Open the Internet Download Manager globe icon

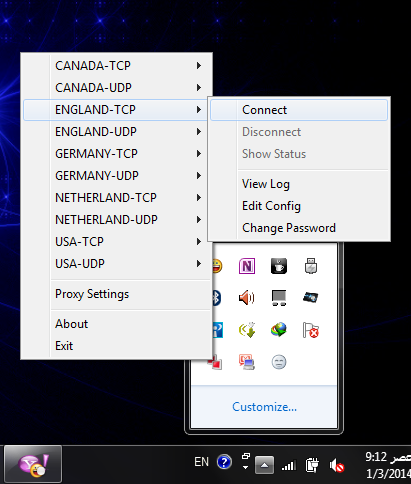point(279,330)
